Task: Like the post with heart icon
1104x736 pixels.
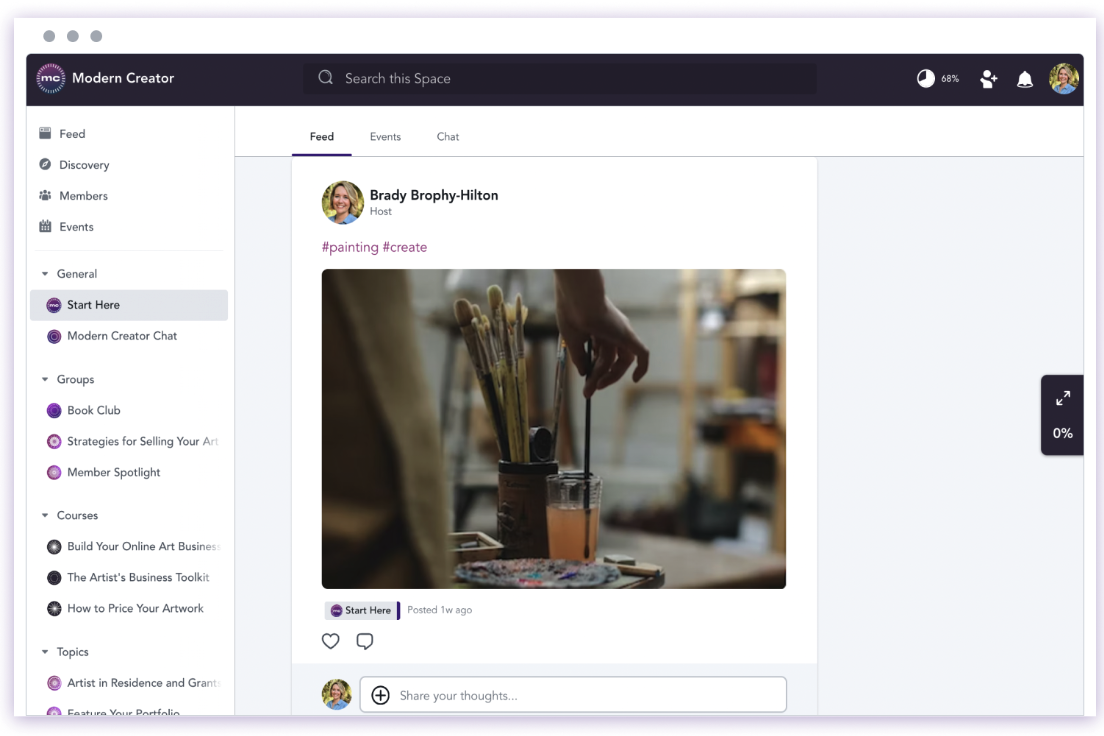Action: (330, 641)
